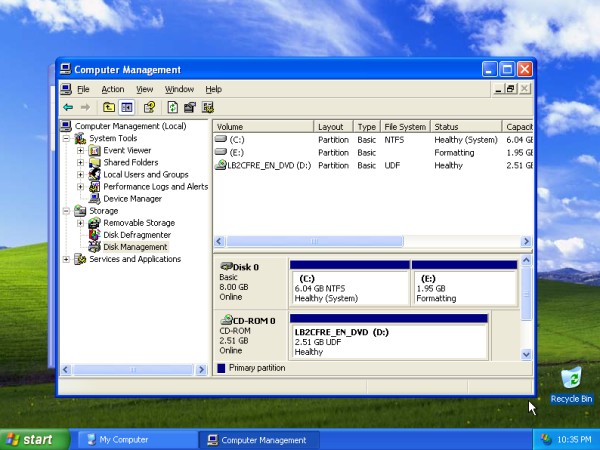Click the Shared Folders icon
This screenshot has width=600, height=450.
point(95,163)
